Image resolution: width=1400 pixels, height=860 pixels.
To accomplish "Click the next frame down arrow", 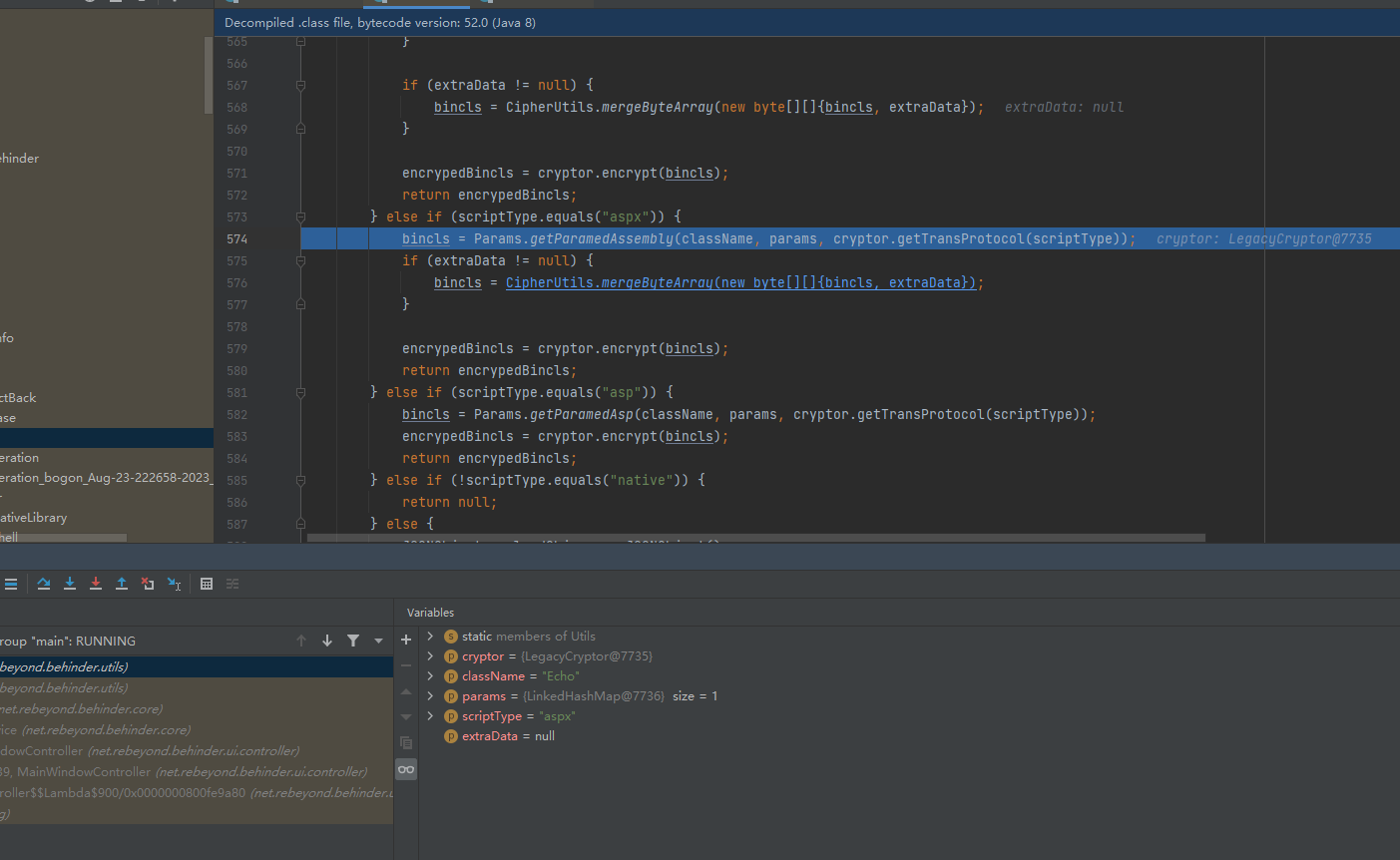I will (327, 641).
